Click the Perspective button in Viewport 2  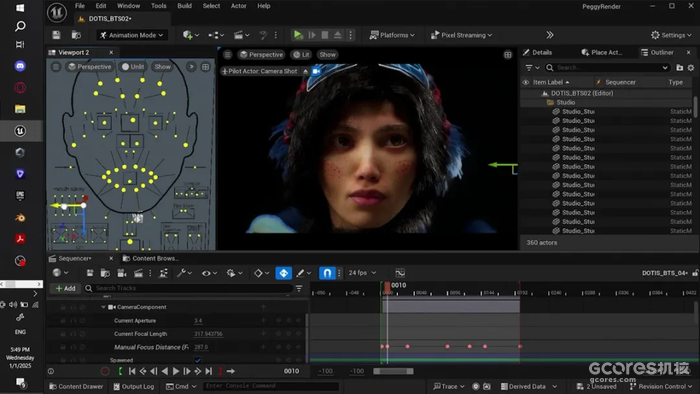pyautogui.click(x=90, y=66)
